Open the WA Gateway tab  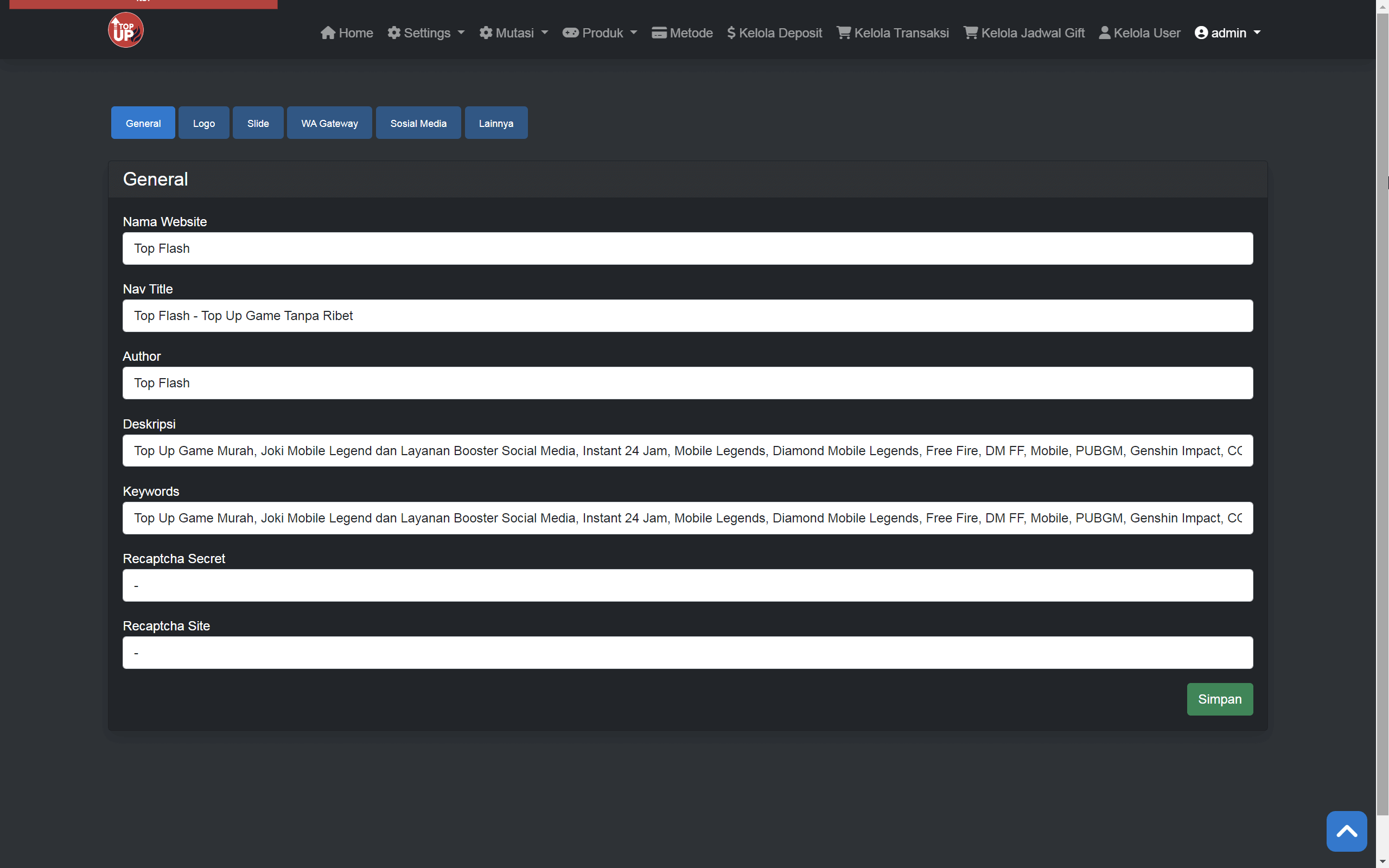click(329, 122)
